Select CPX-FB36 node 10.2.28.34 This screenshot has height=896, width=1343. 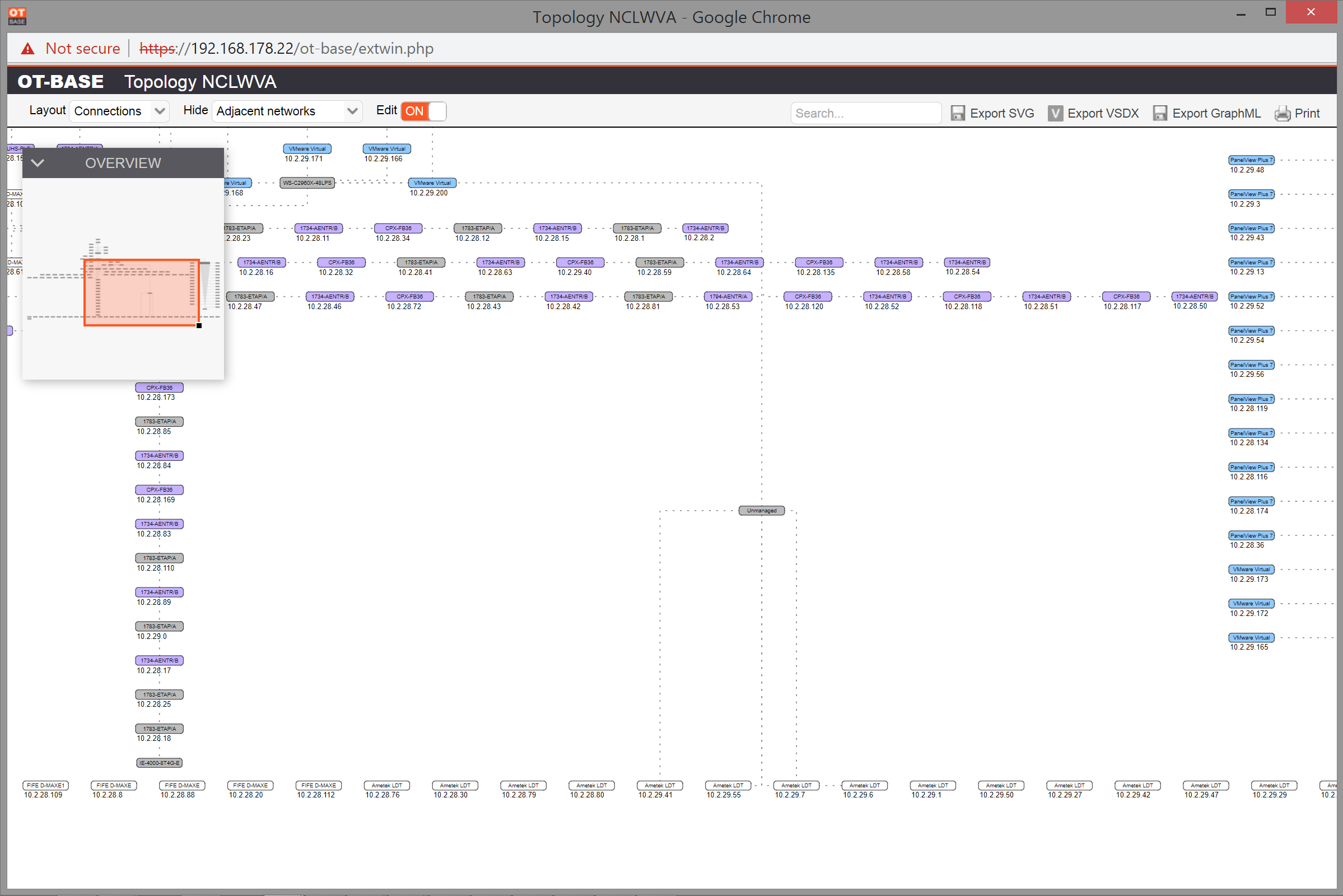pos(398,228)
